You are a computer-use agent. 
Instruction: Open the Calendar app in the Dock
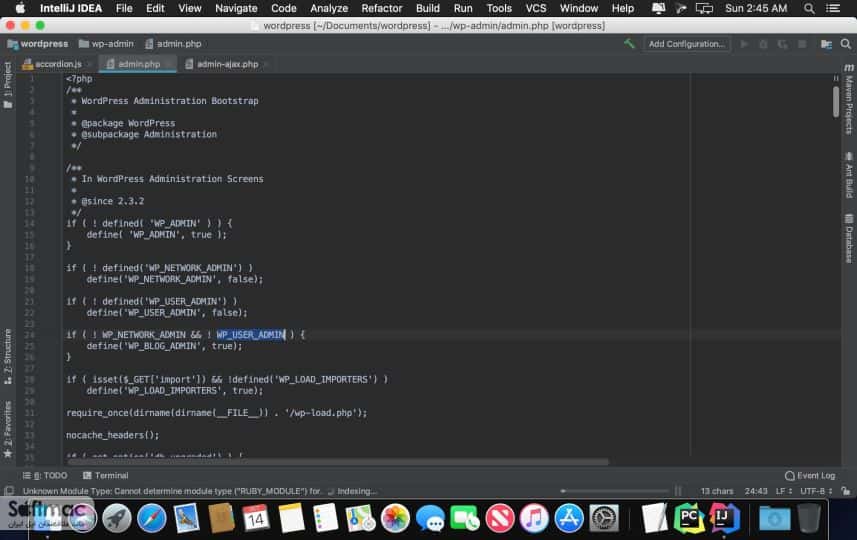pos(255,518)
